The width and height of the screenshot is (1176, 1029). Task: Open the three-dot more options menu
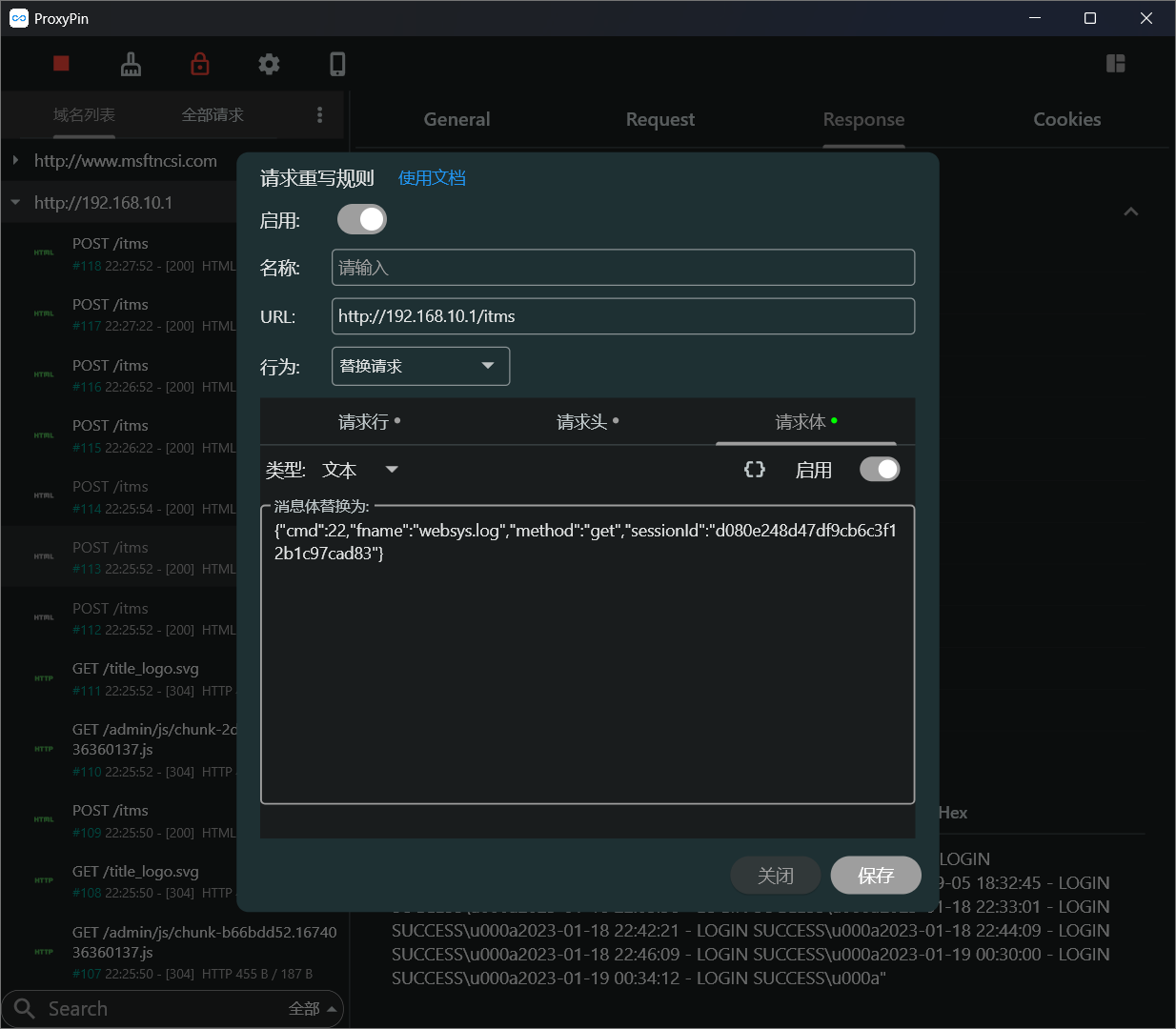click(x=319, y=115)
